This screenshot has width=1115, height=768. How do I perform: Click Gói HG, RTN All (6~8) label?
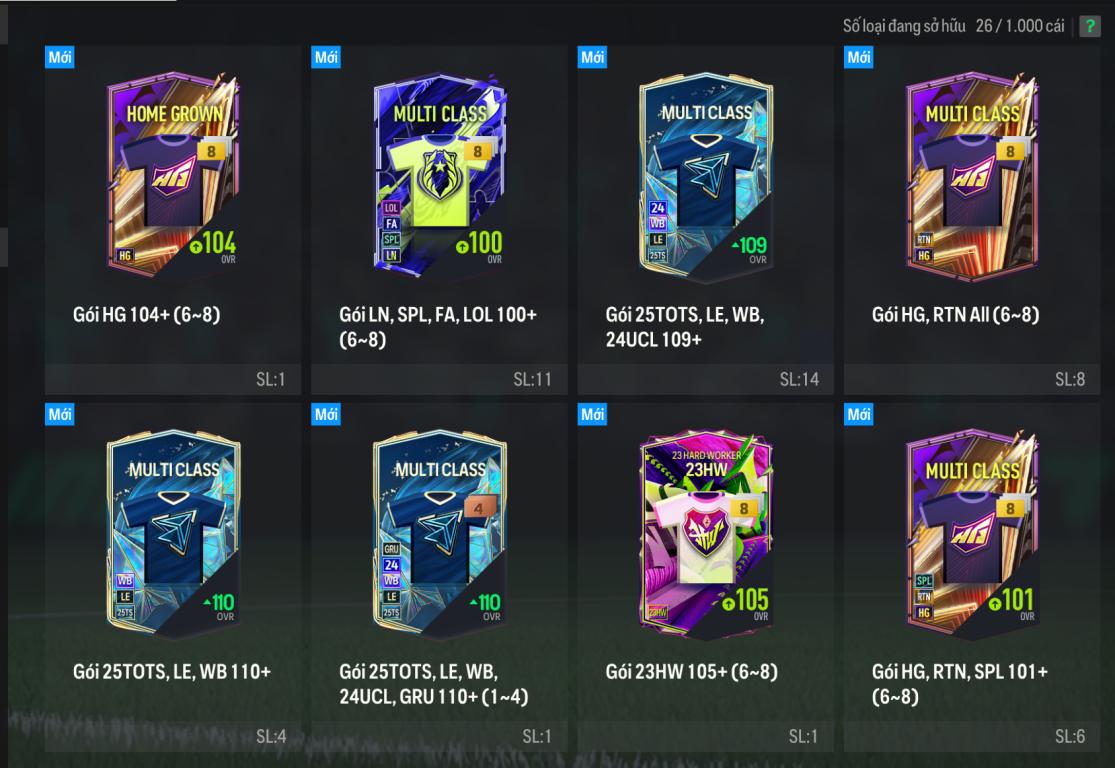pyautogui.click(x=955, y=314)
